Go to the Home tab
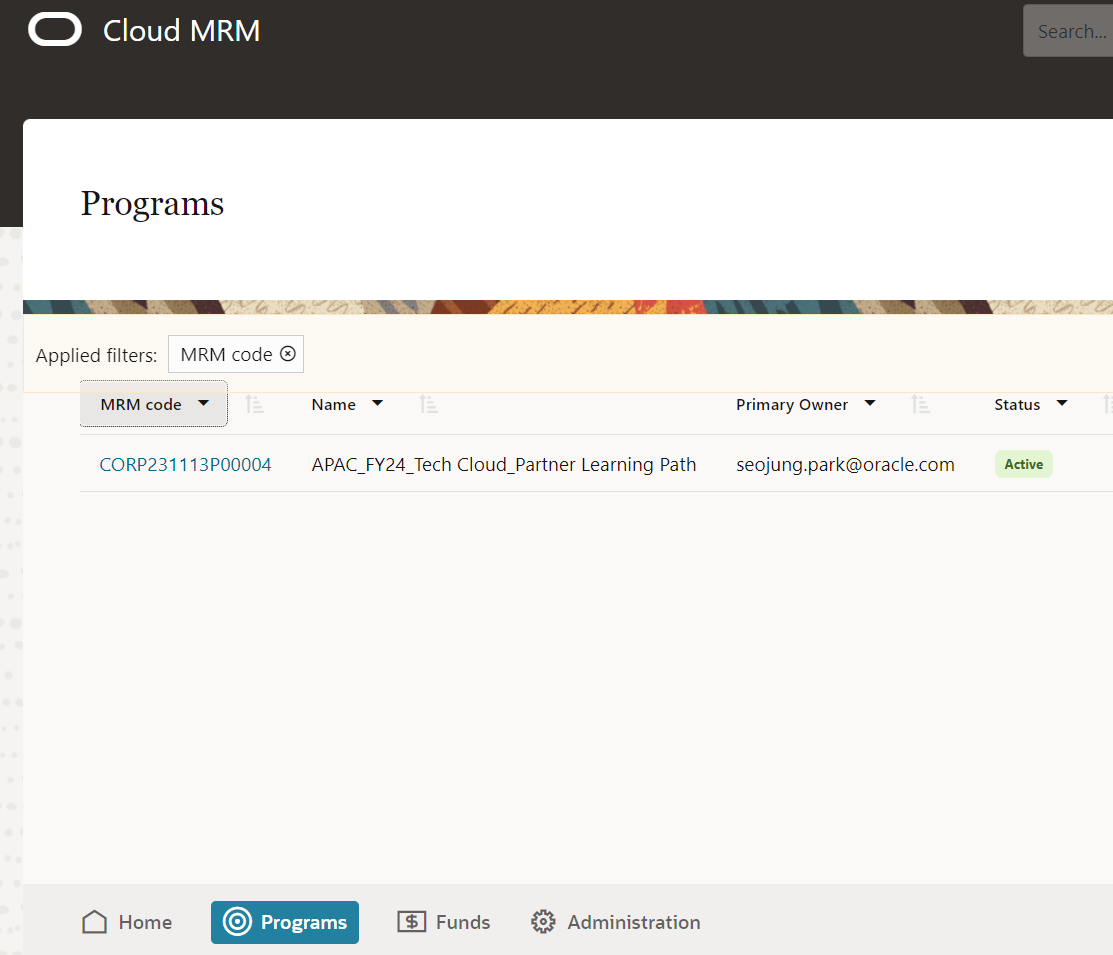 [126, 922]
